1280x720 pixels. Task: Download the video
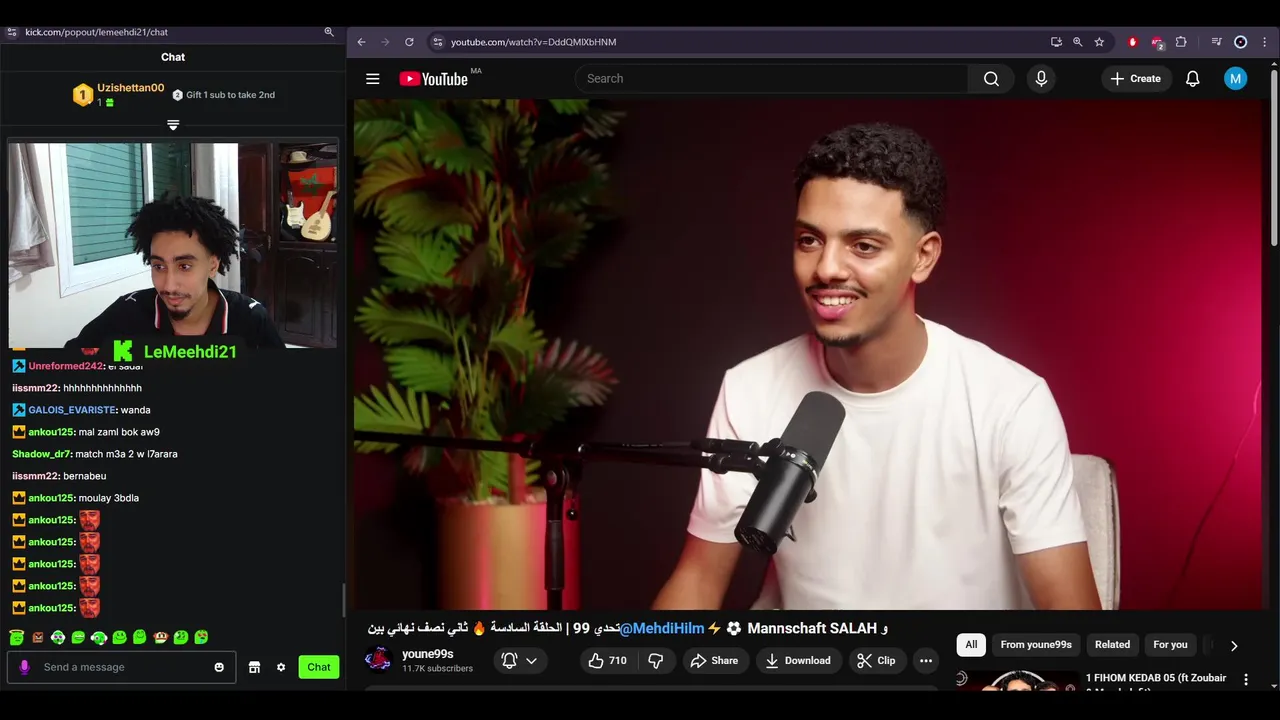click(x=798, y=660)
